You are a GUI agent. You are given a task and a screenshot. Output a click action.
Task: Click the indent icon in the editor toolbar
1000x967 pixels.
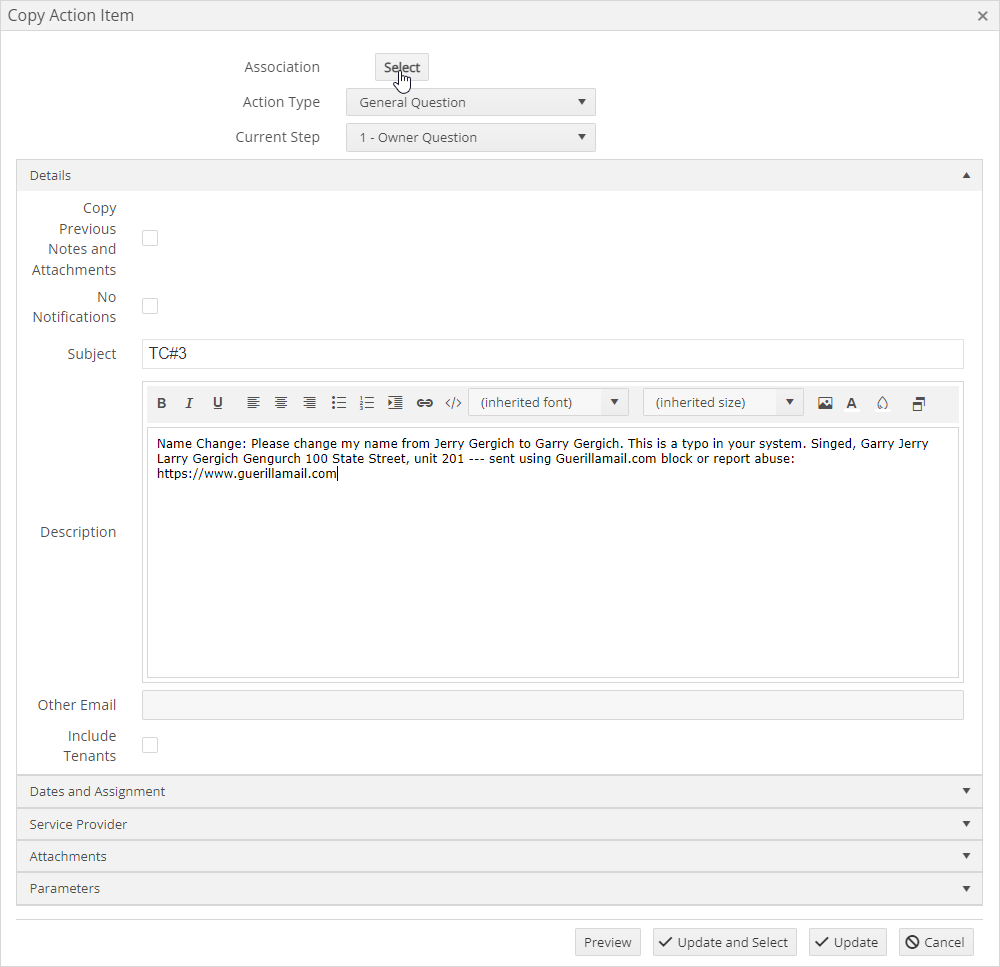tap(395, 402)
